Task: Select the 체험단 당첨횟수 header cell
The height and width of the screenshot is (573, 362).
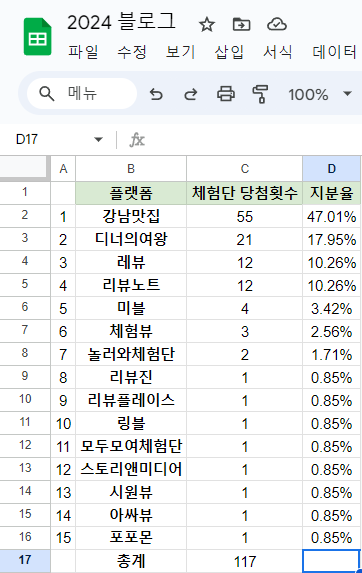Action: tap(244, 193)
